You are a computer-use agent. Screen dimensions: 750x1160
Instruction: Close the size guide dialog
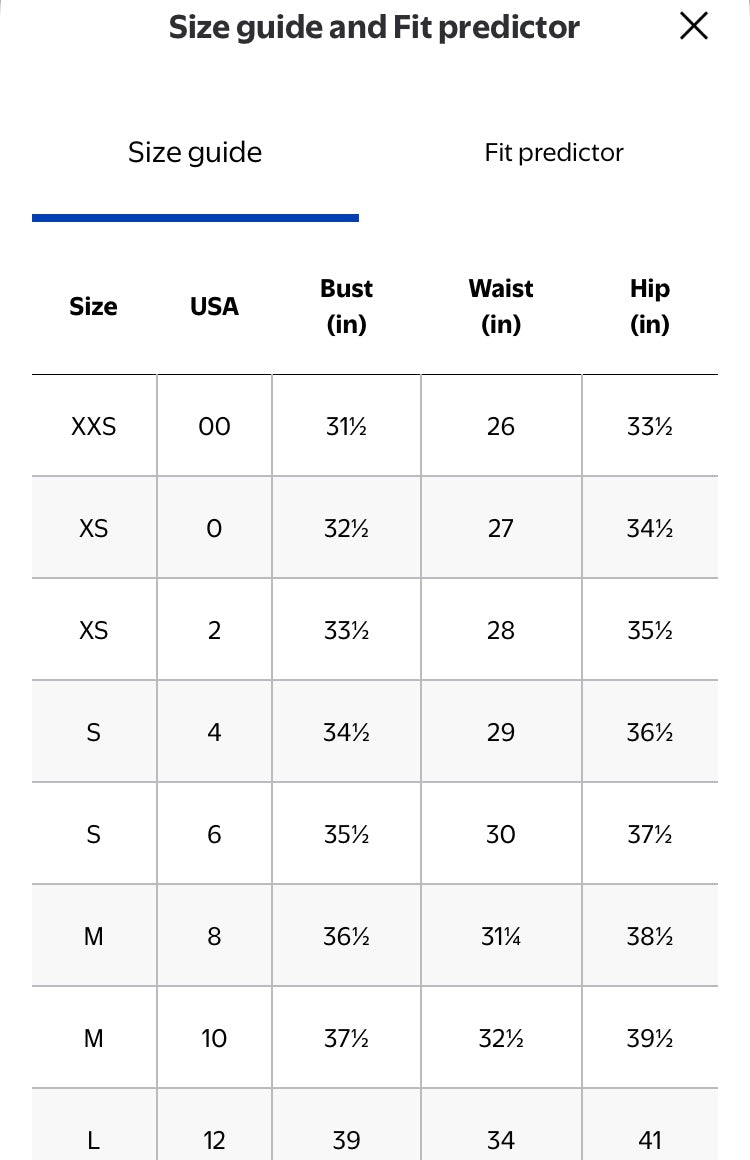694,26
